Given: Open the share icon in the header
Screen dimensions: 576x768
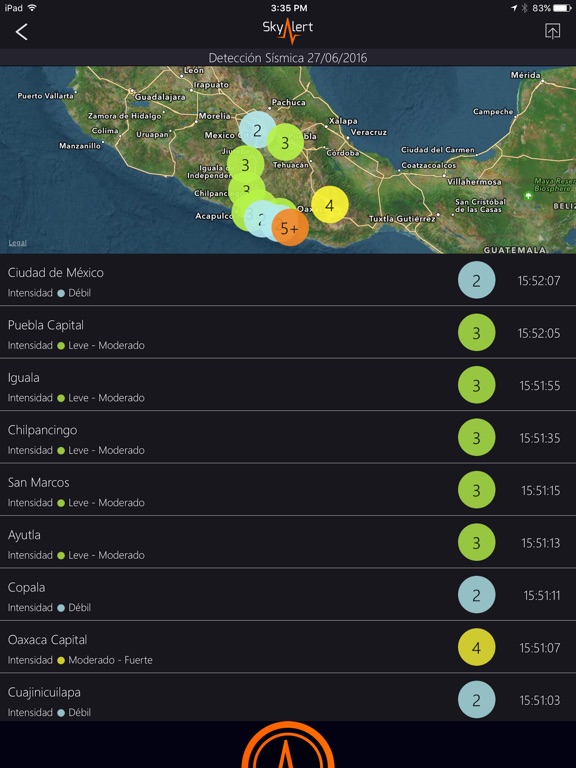Looking at the screenshot, I should pos(552,31).
